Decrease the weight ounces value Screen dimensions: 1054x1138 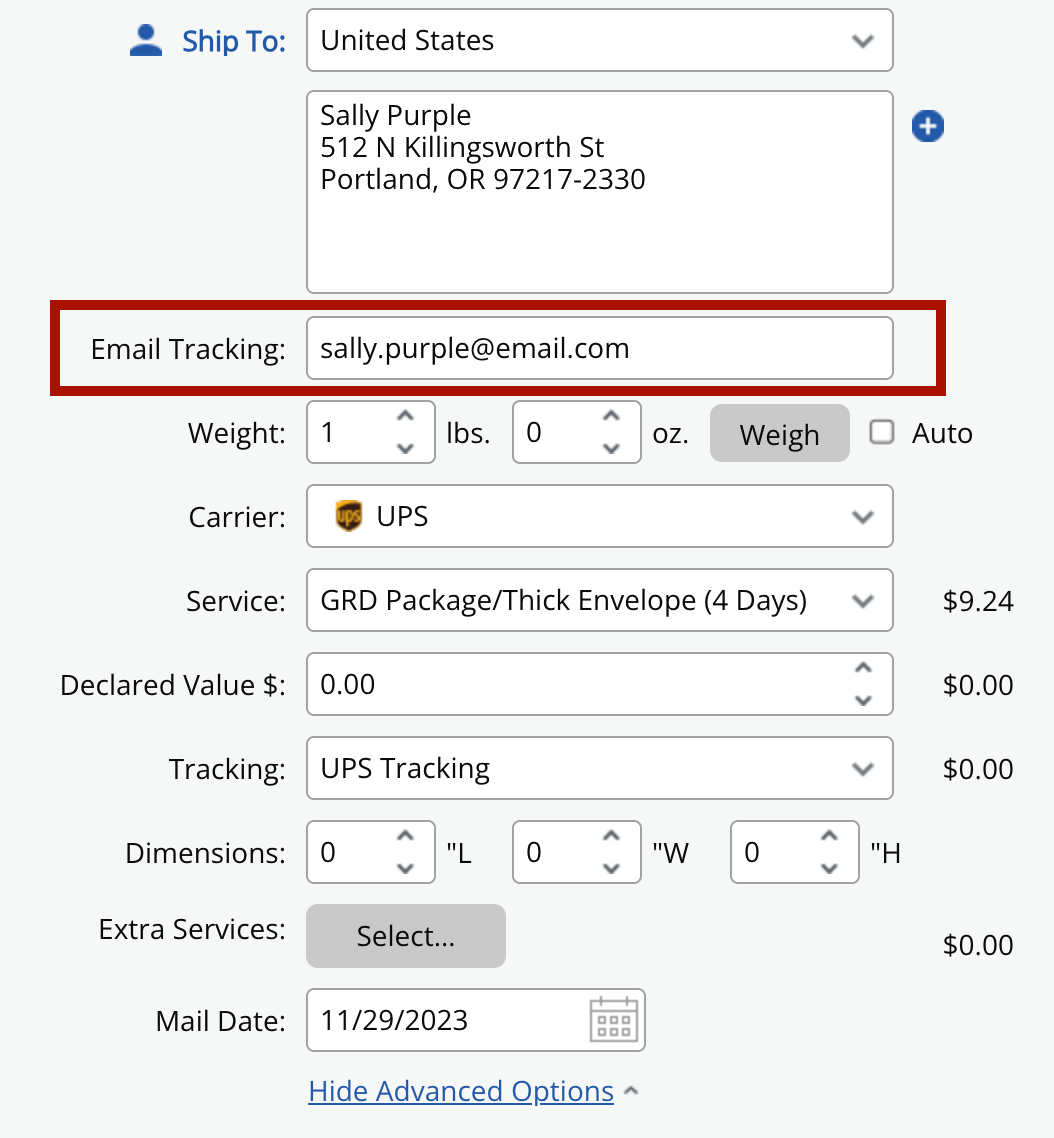tap(611, 449)
